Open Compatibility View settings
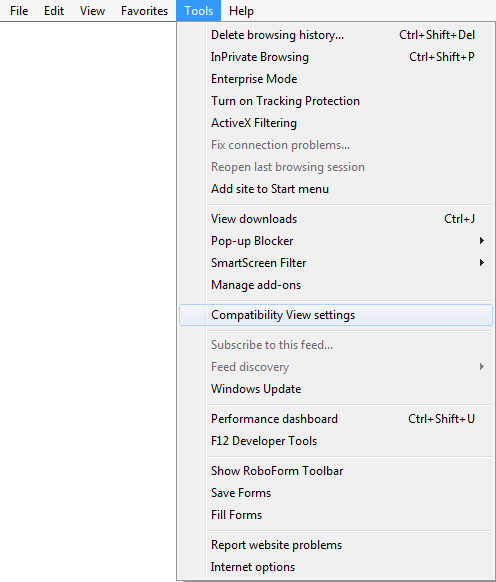Viewport: 496px width, 582px height. (336, 315)
